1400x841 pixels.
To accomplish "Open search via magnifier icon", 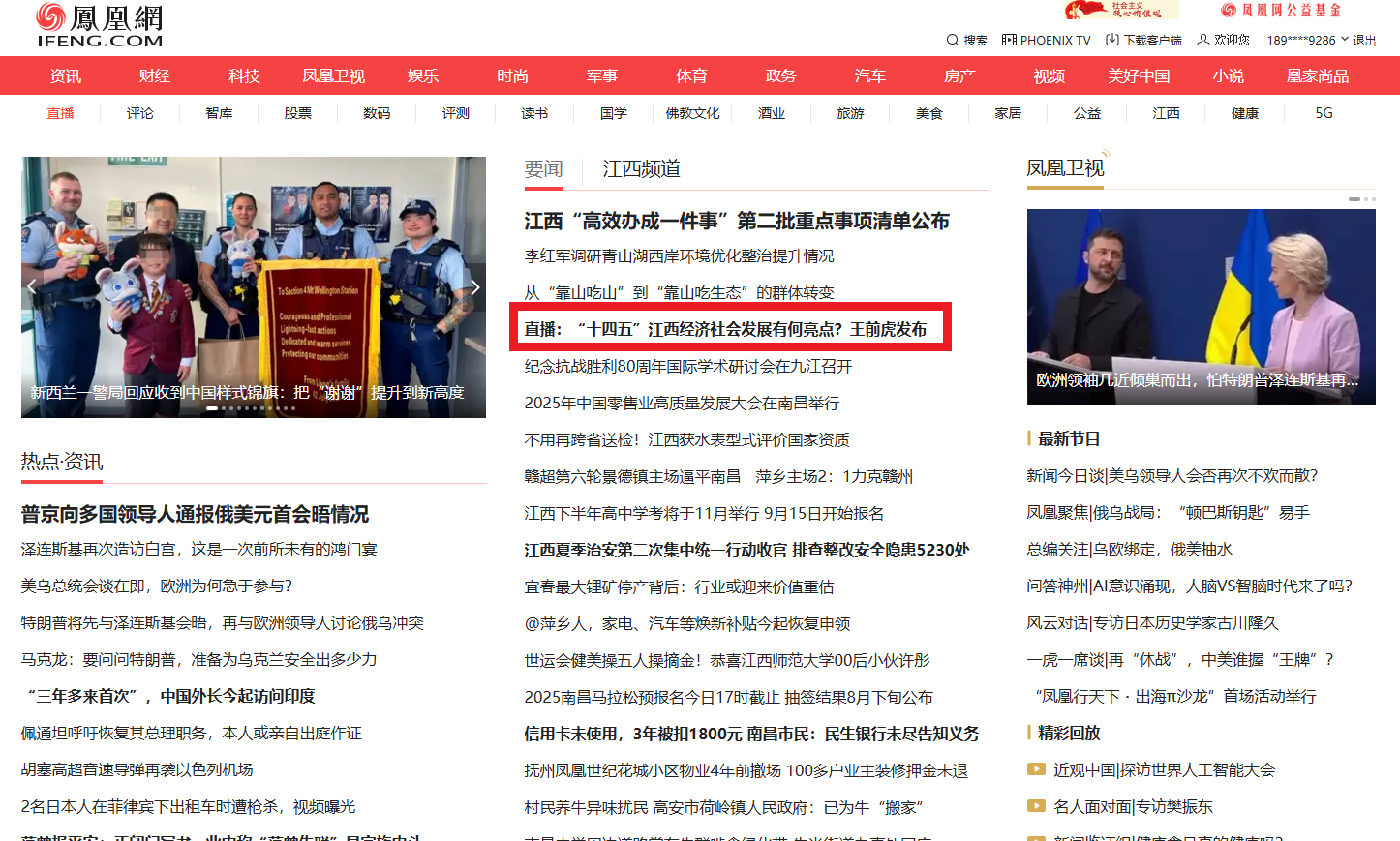I will coord(953,40).
